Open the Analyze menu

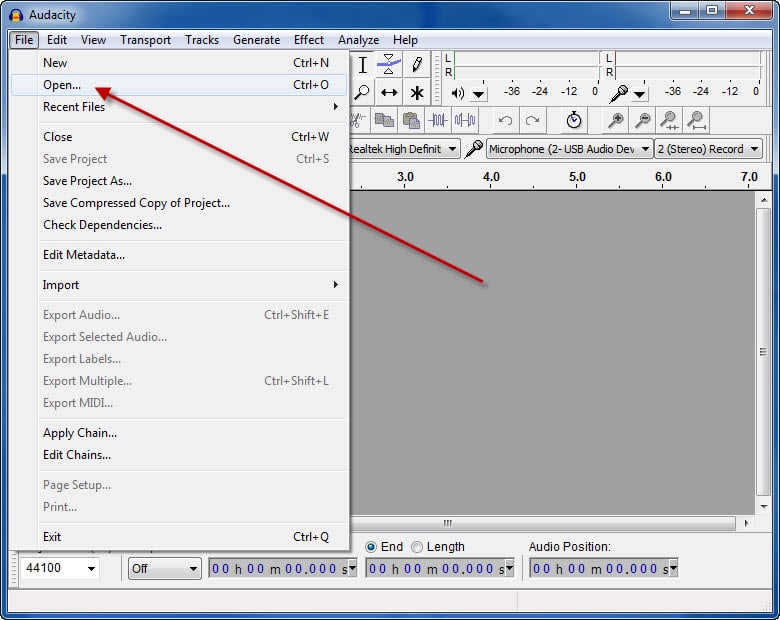(x=359, y=40)
